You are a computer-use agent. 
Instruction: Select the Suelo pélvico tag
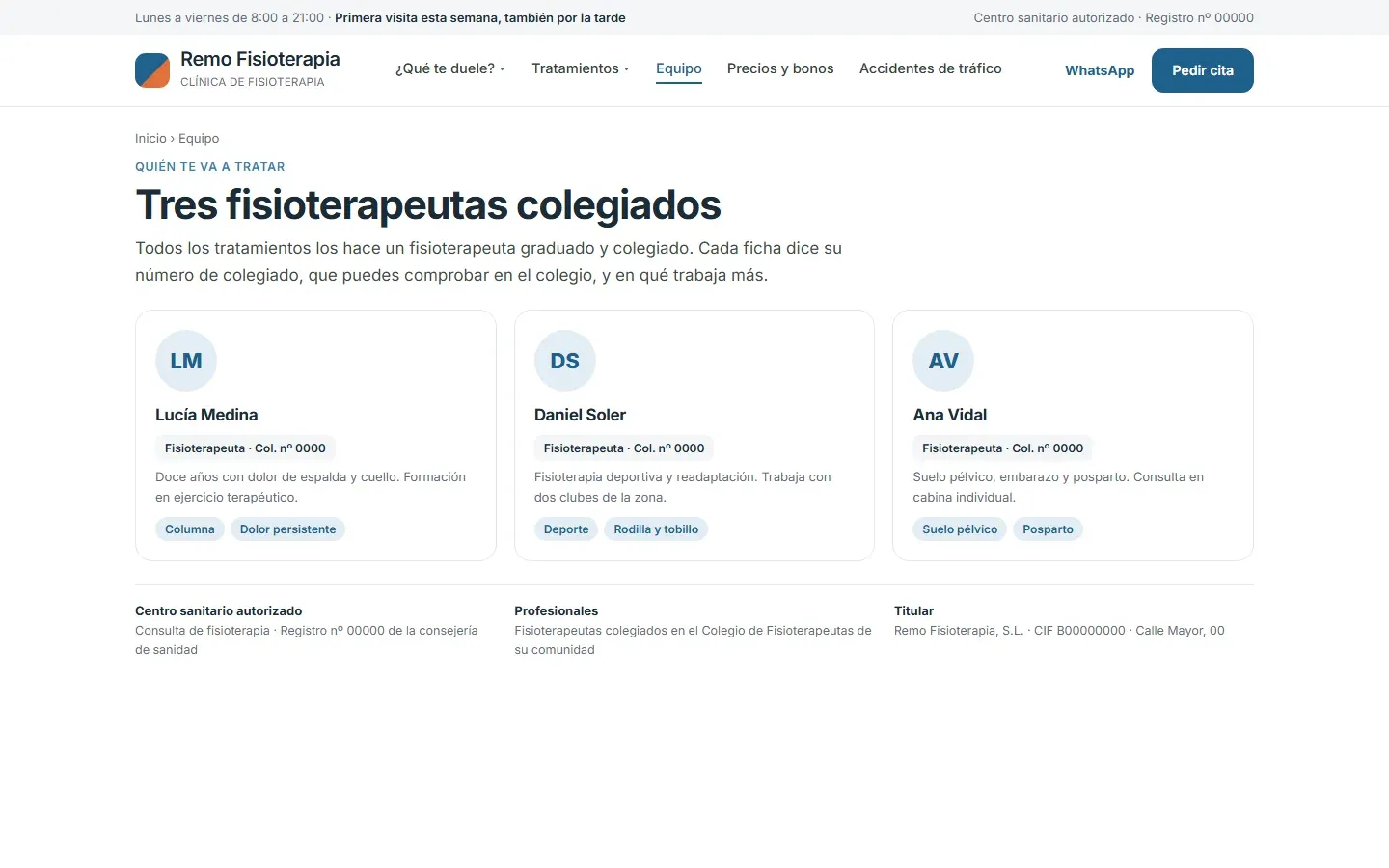point(960,529)
